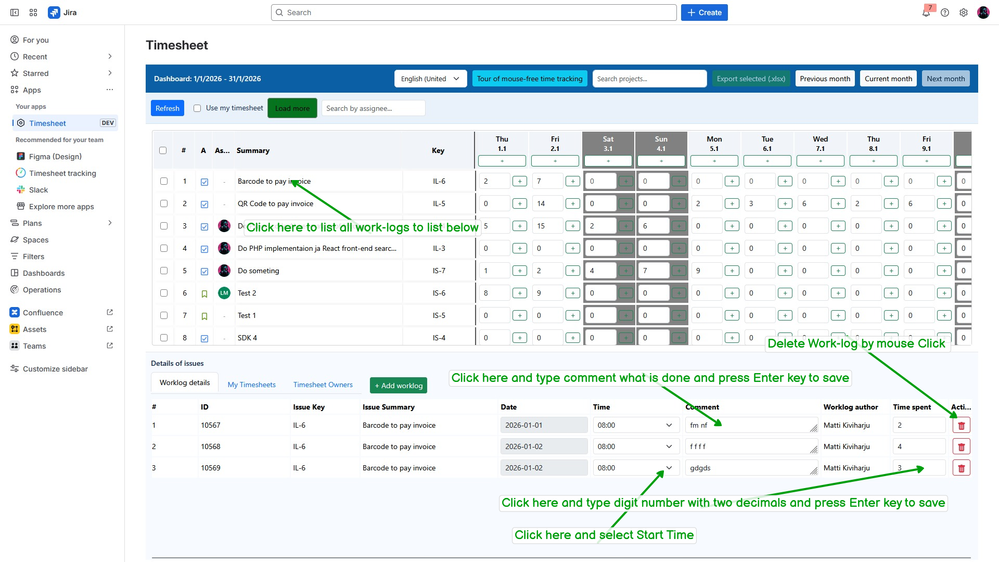Image resolution: width=999 pixels, height=562 pixels.
Task: Open the settings gear icon
Action: [963, 12]
